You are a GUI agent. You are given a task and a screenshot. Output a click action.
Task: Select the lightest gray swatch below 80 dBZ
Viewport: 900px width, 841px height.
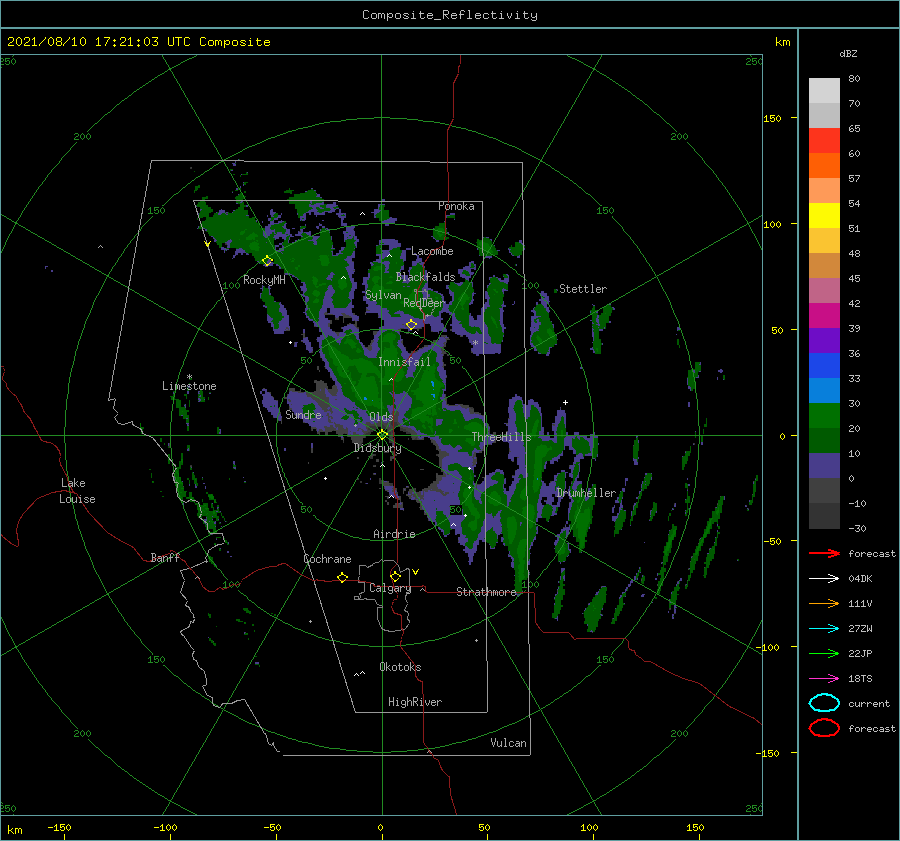point(824,91)
